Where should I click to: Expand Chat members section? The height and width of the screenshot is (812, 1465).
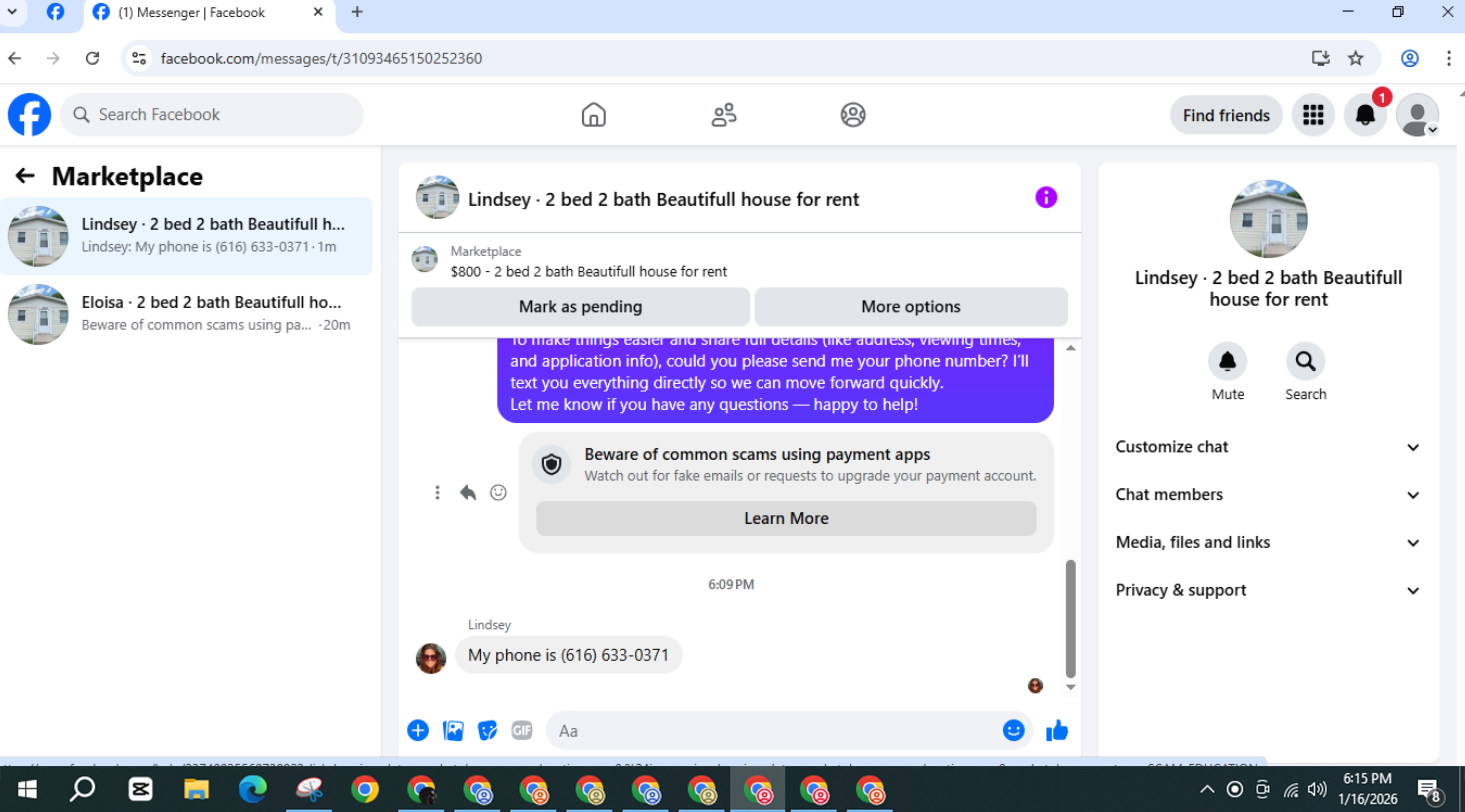click(1268, 495)
